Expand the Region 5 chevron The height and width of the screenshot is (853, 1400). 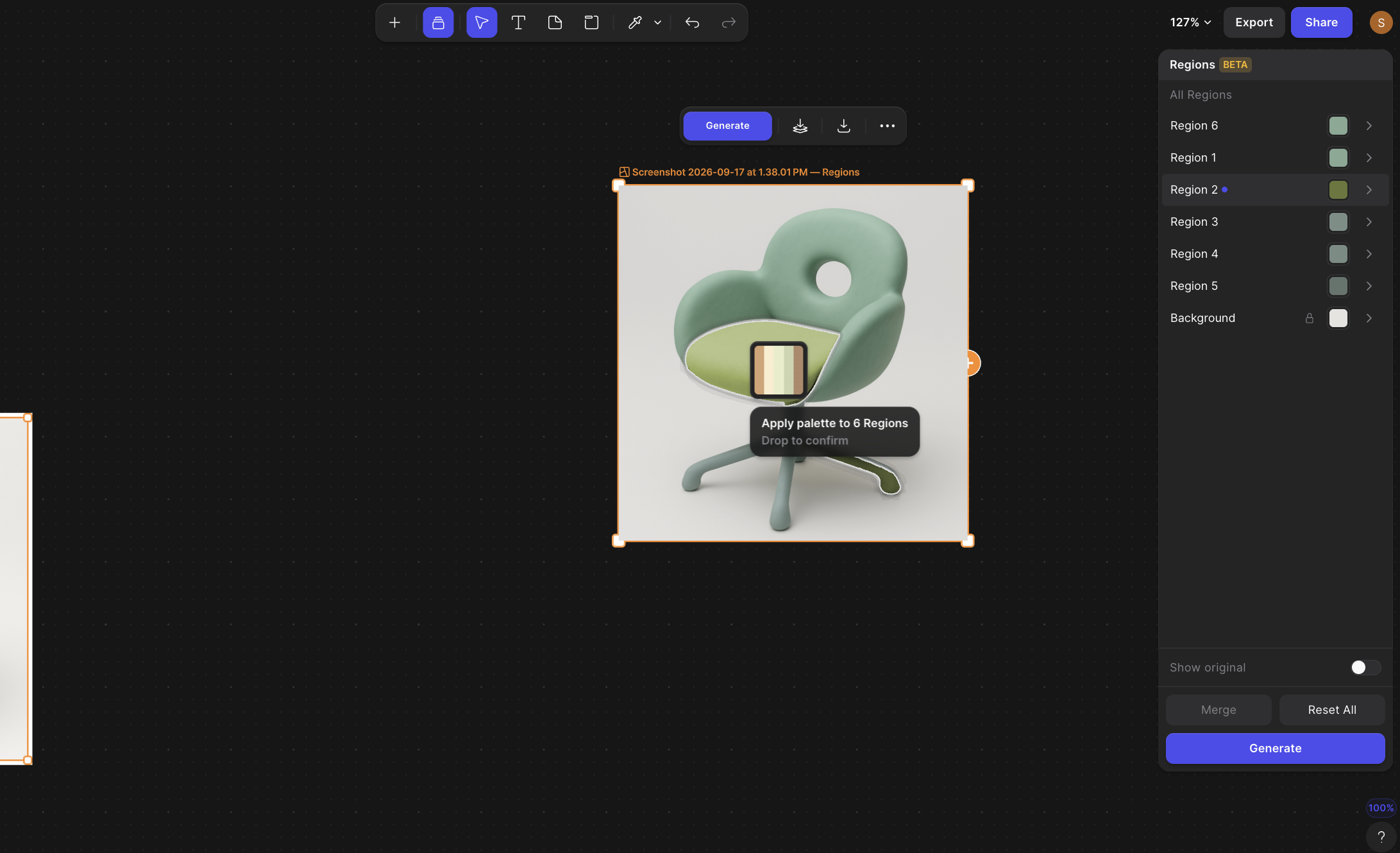point(1369,286)
